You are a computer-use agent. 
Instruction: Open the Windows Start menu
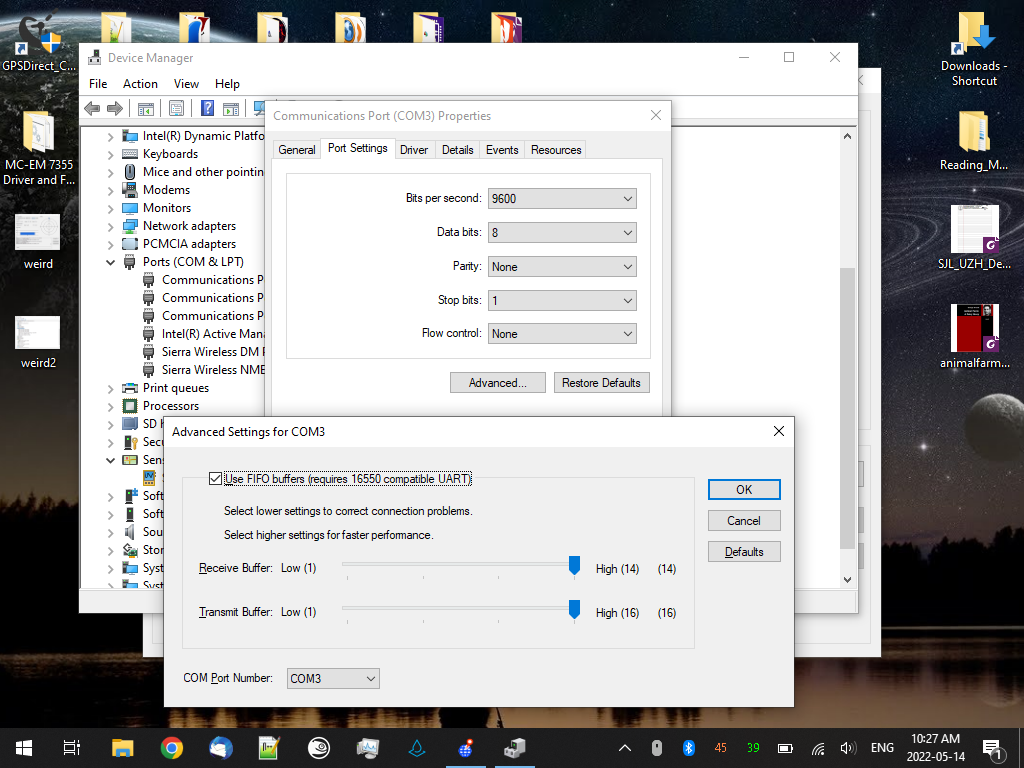point(24,748)
